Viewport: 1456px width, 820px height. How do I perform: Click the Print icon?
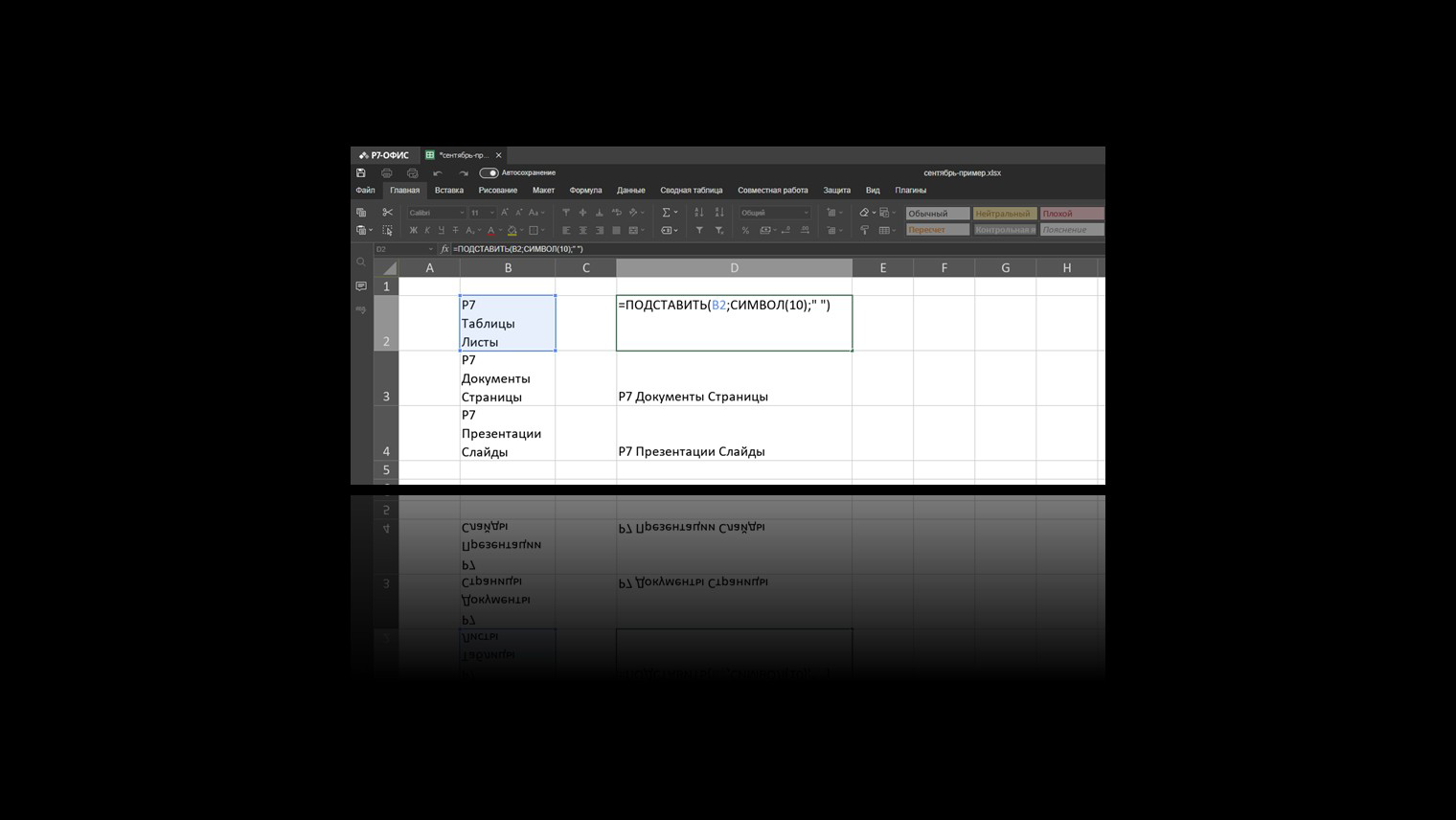tap(387, 173)
